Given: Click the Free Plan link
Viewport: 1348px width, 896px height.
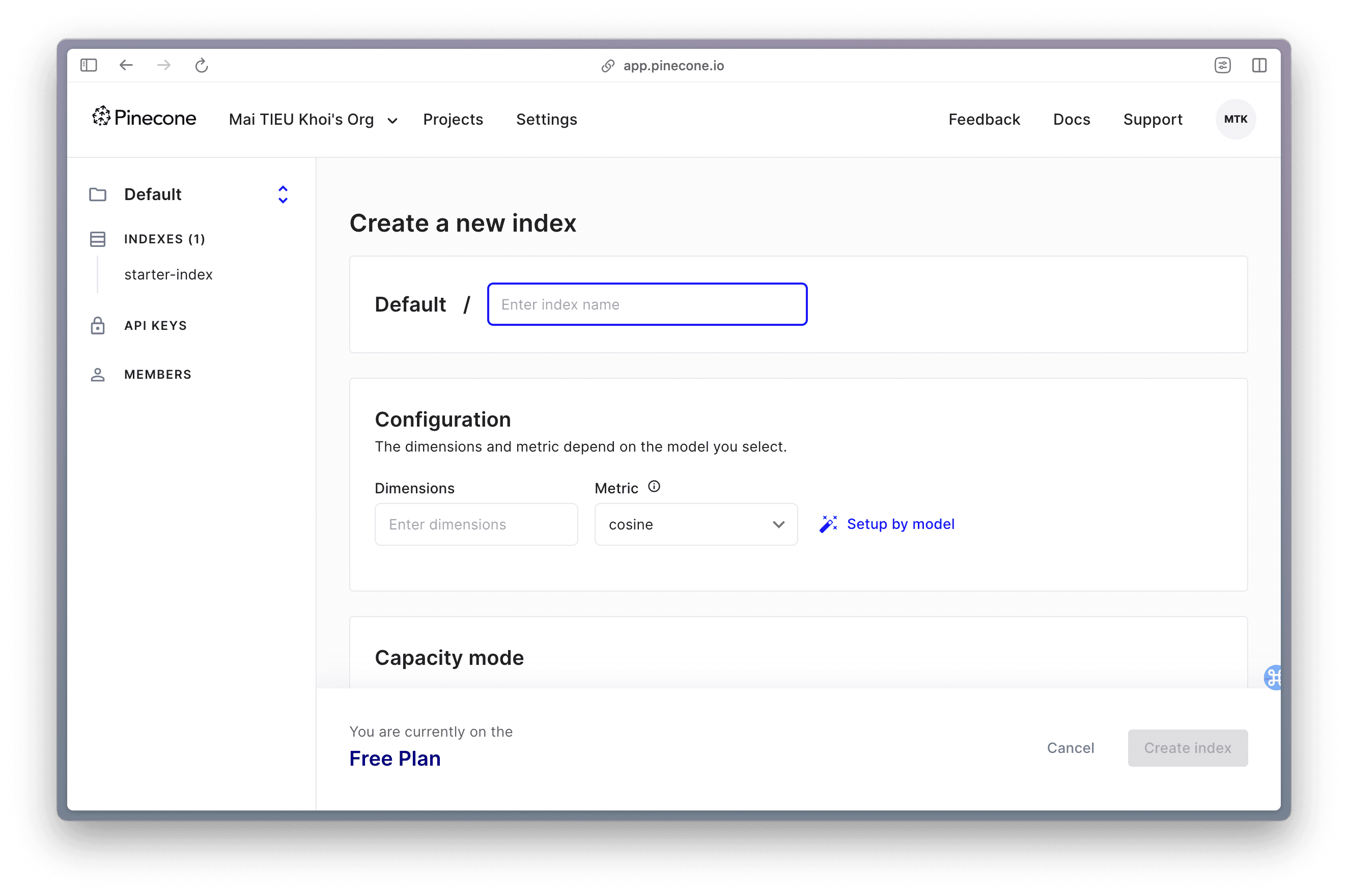Looking at the screenshot, I should 395,758.
